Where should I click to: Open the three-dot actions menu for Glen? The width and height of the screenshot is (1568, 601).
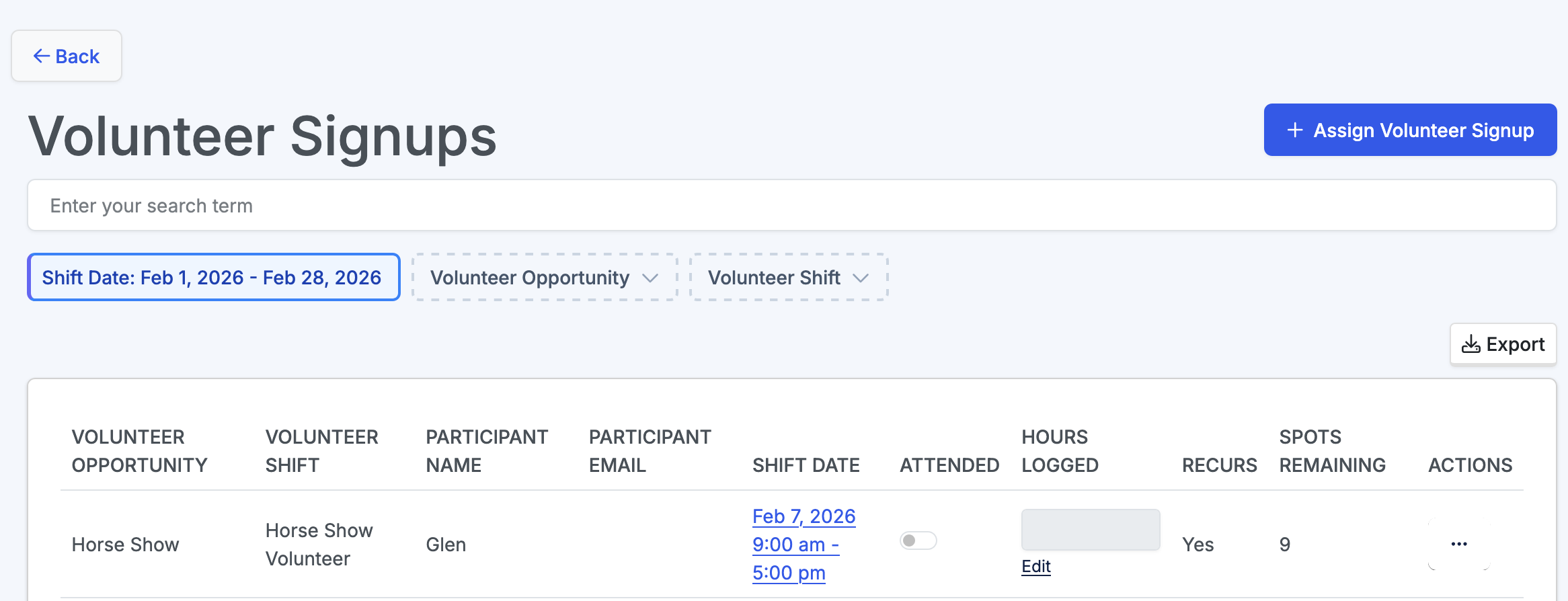click(x=1458, y=544)
